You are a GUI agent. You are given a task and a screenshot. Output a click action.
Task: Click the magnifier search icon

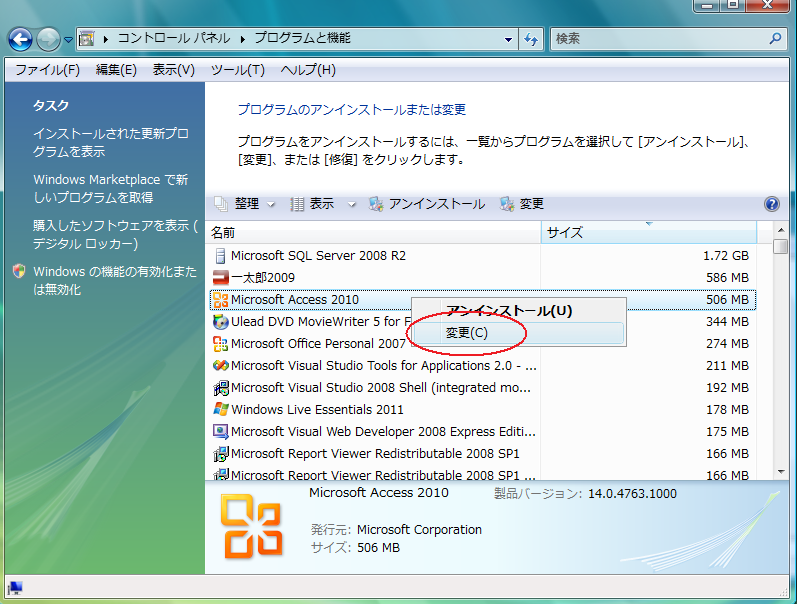(775, 38)
